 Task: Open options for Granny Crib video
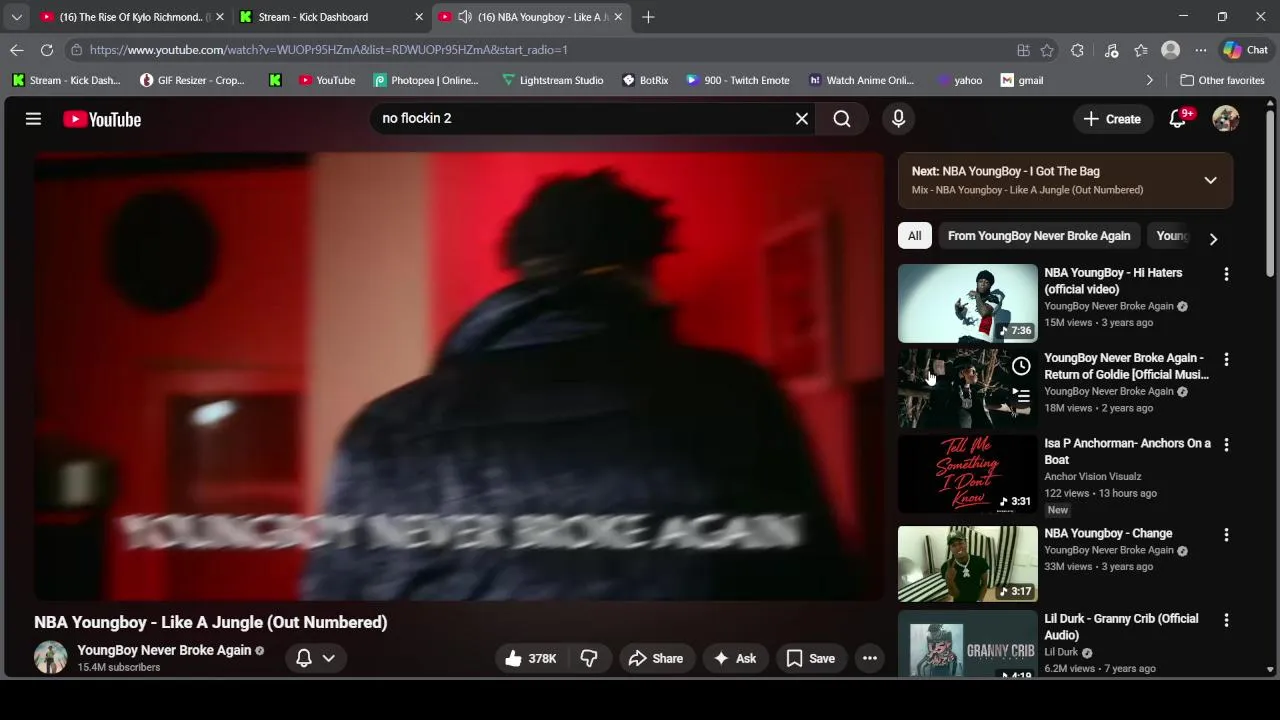(x=1226, y=620)
